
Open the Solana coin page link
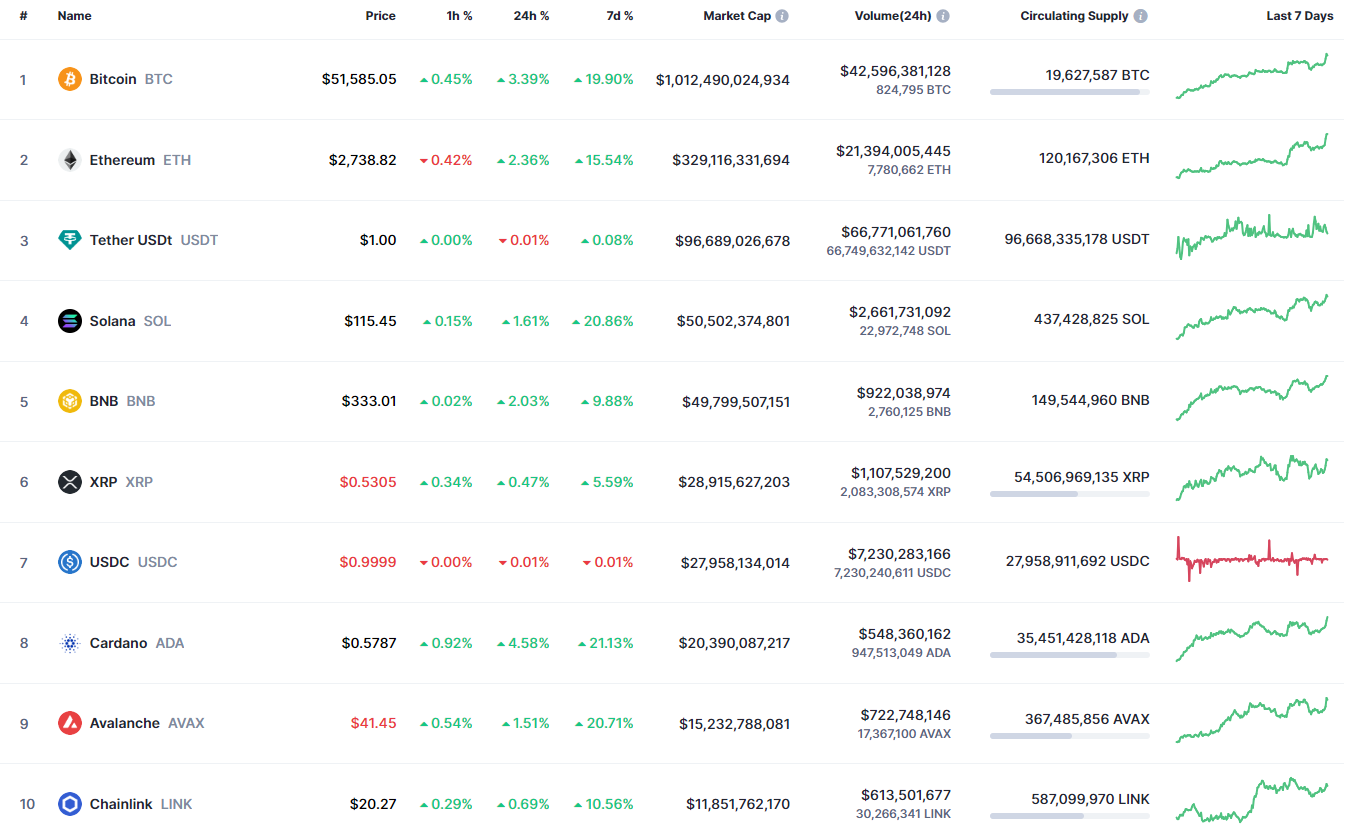(112, 321)
